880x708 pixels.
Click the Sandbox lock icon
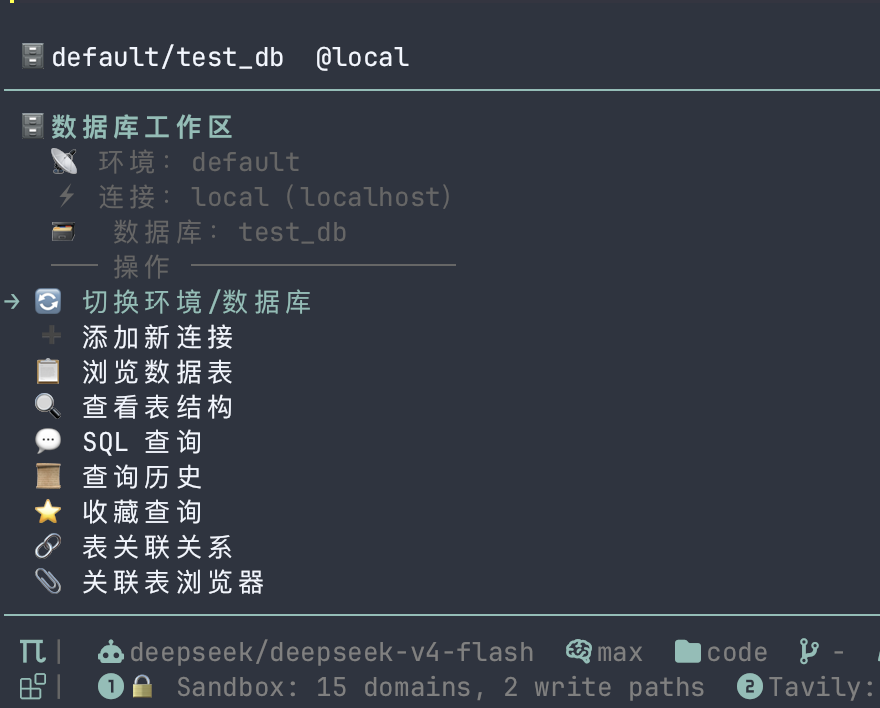click(x=142, y=687)
